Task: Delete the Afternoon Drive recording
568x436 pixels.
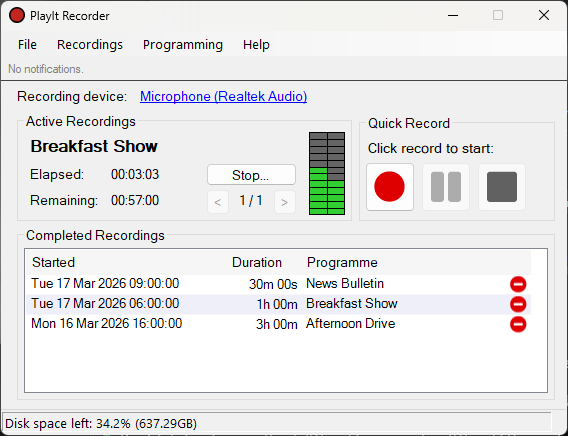Action: pyautogui.click(x=518, y=324)
